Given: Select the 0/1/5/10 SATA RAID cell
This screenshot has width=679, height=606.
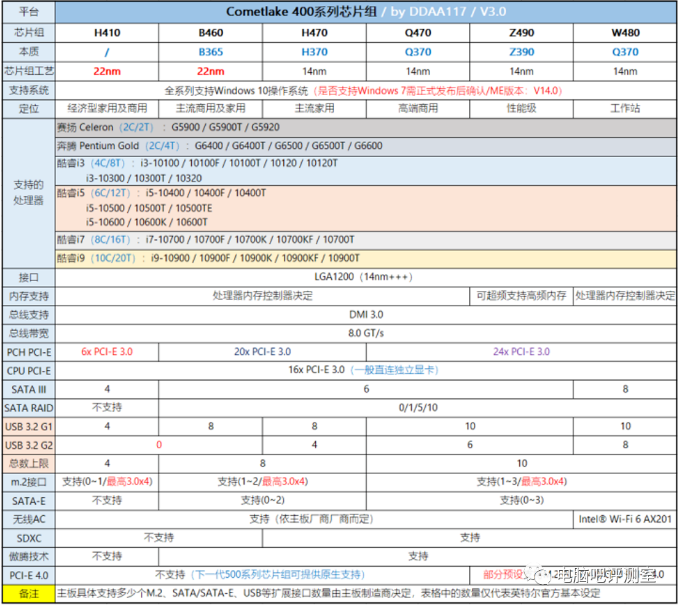Looking at the screenshot, I should coord(418,408).
